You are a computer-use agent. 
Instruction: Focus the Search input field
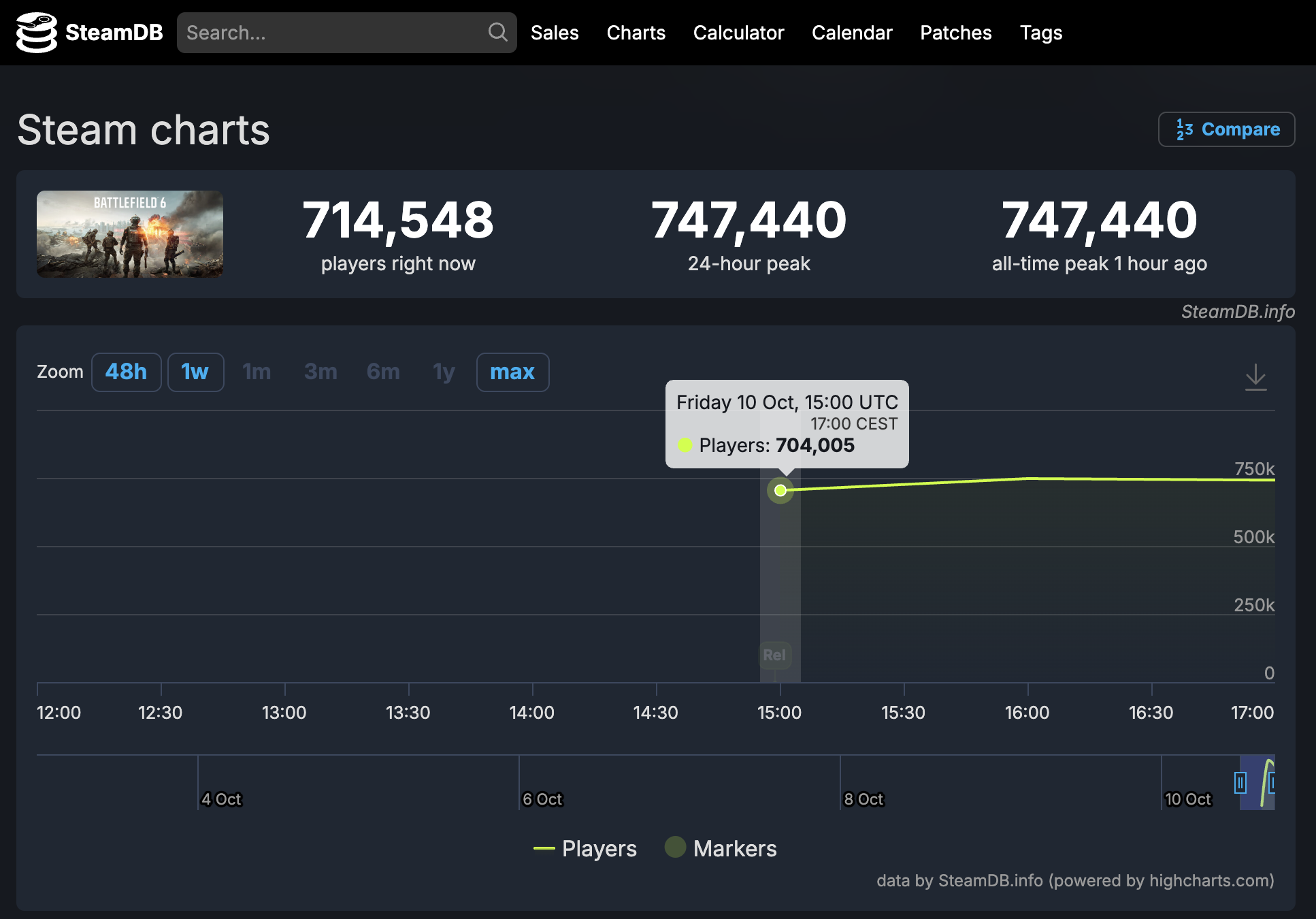click(x=333, y=33)
